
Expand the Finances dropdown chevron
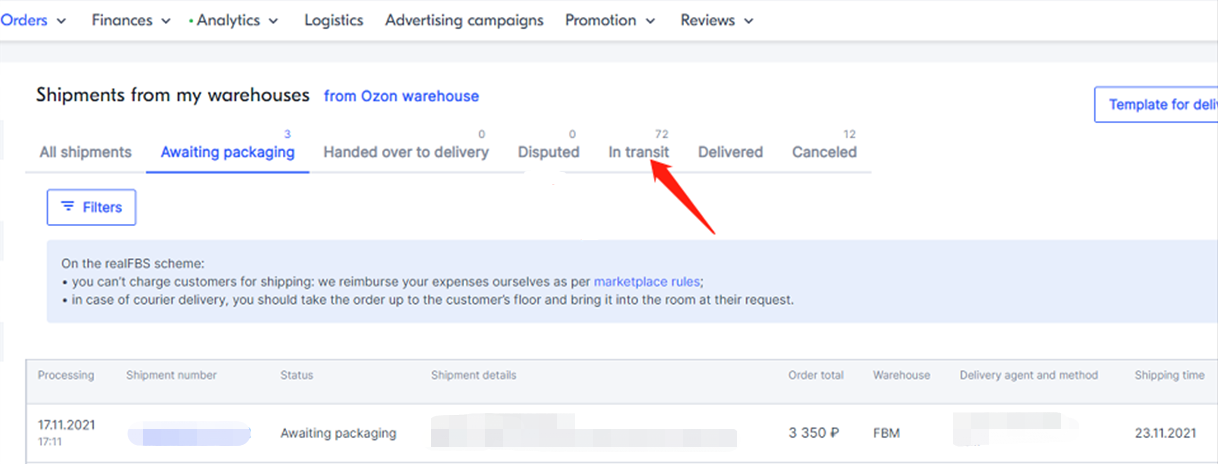(166, 21)
